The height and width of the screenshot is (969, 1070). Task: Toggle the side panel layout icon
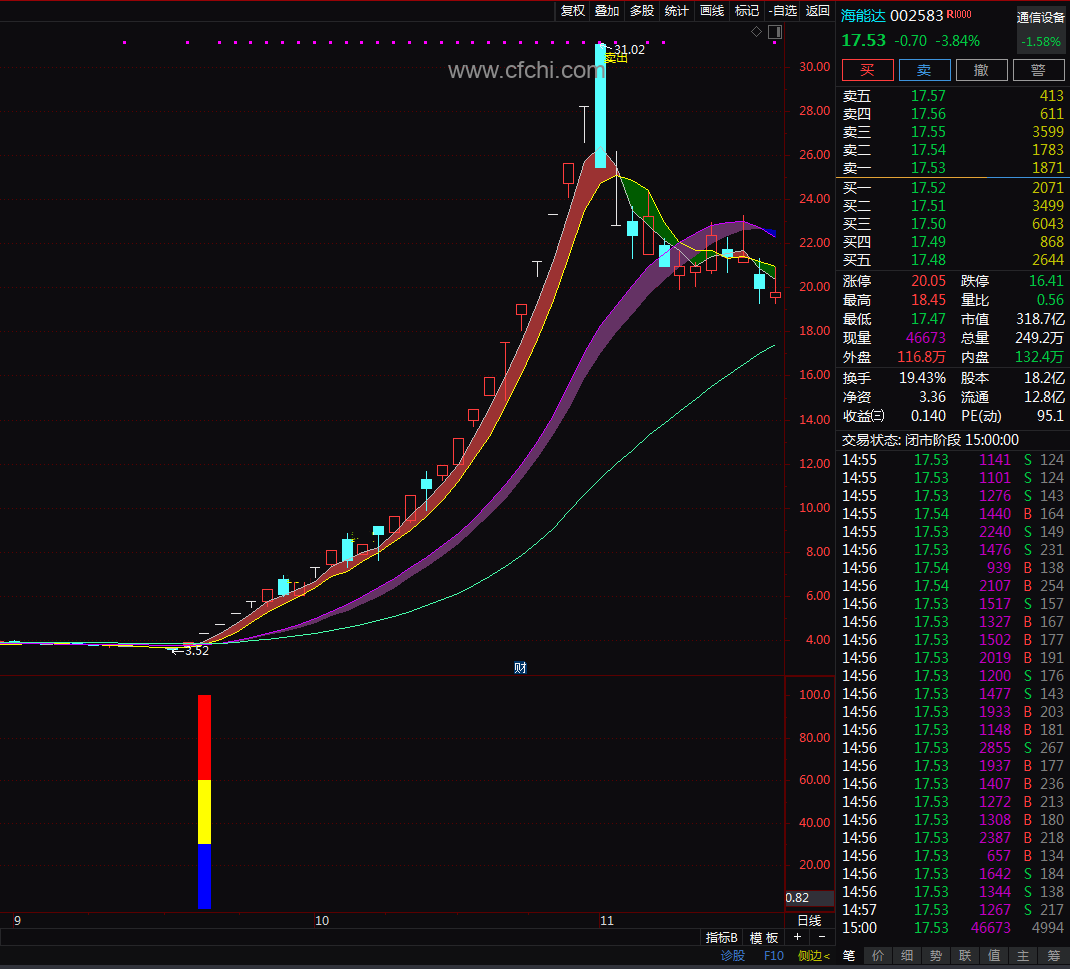775,31
